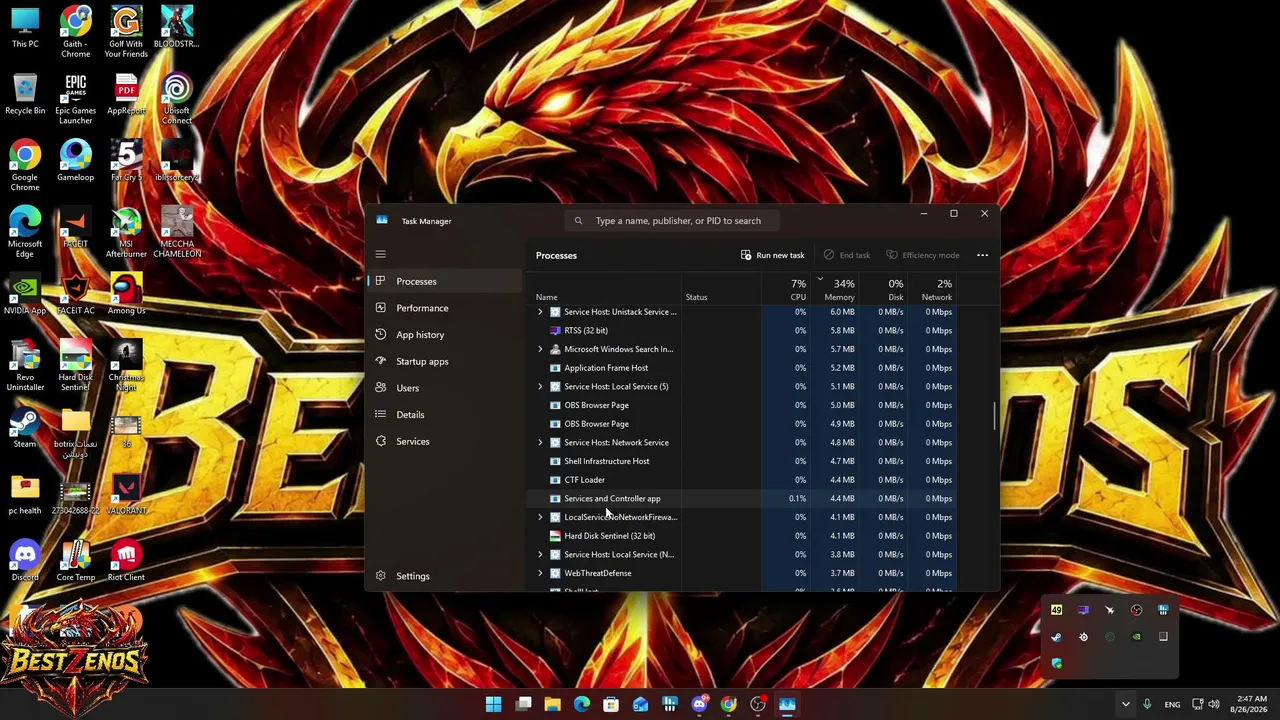Expand Service Host: Network Service row
Viewport: 1280px width, 720px height.
tap(540, 442)
